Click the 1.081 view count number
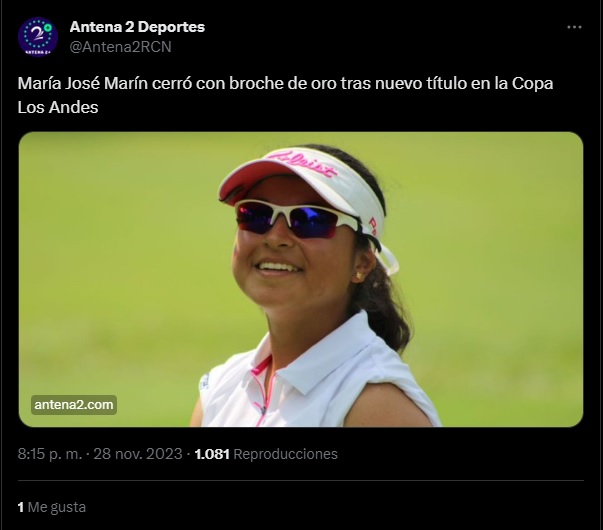Image resolution: width=603 pixels, height=530 pixels. (212, 454)
